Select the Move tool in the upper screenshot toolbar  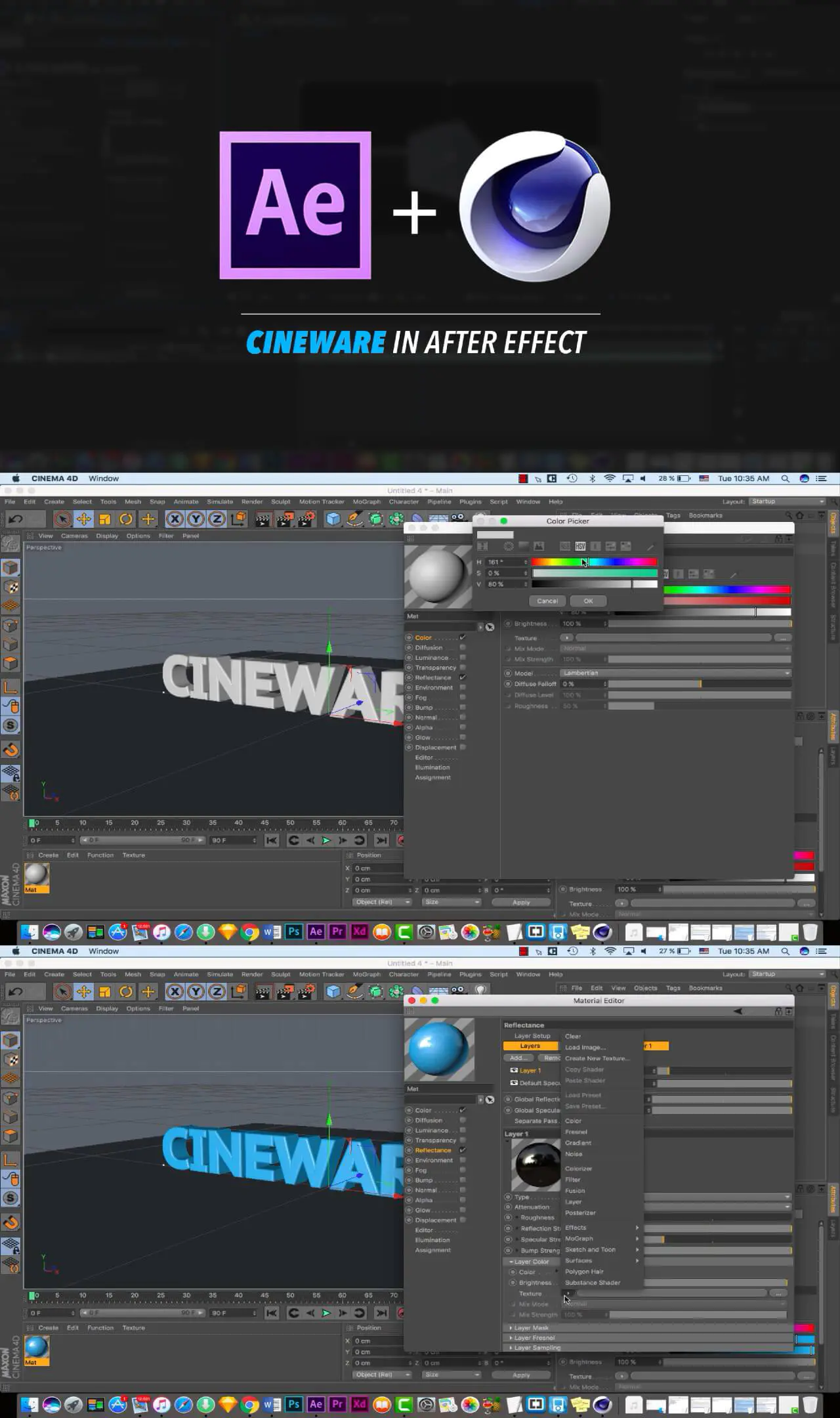pyautogui.click(x=83, y=519)
